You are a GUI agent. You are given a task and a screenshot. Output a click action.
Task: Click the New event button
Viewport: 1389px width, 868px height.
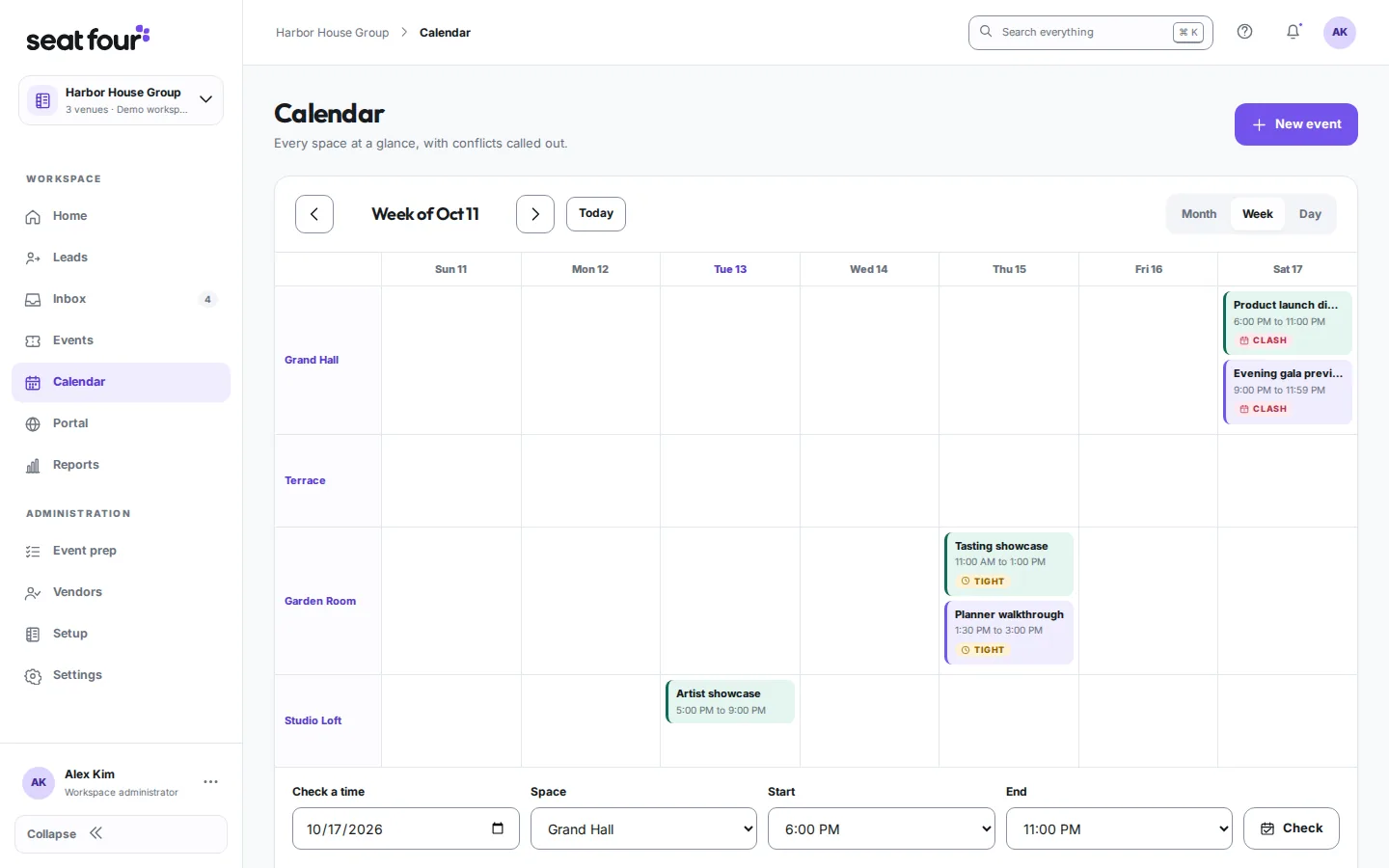[x=1296, y=124]
